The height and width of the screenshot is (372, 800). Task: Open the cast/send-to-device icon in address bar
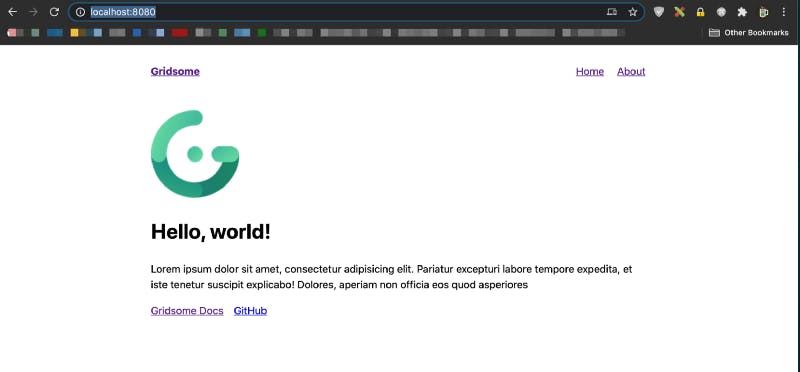tap(612, 12)
